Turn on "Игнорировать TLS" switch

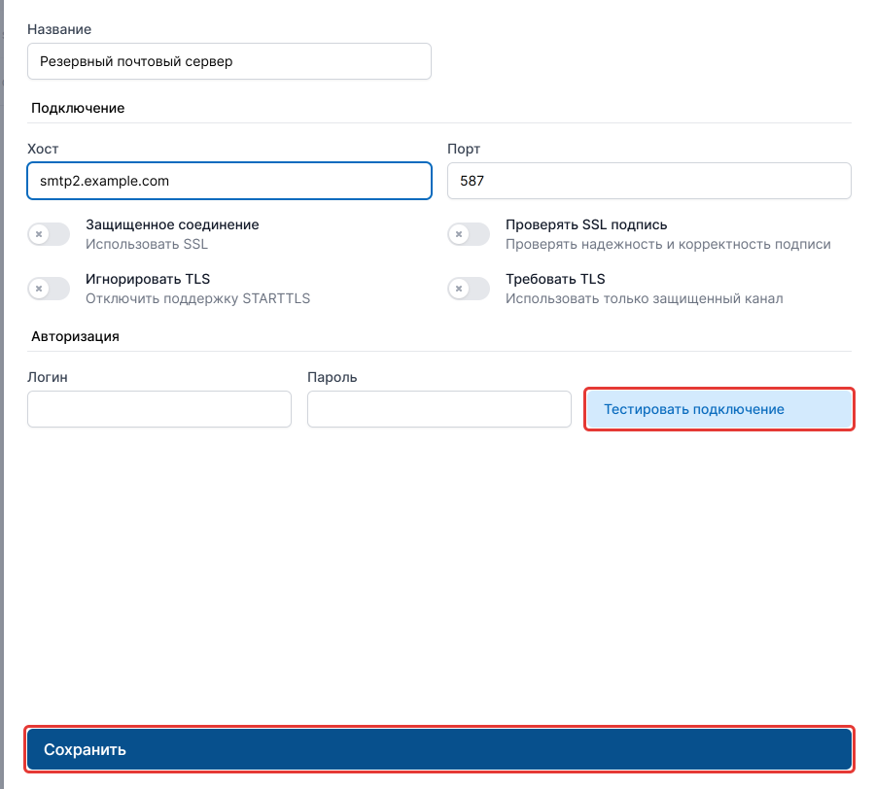pyautogui.click(x=49, y=288)
